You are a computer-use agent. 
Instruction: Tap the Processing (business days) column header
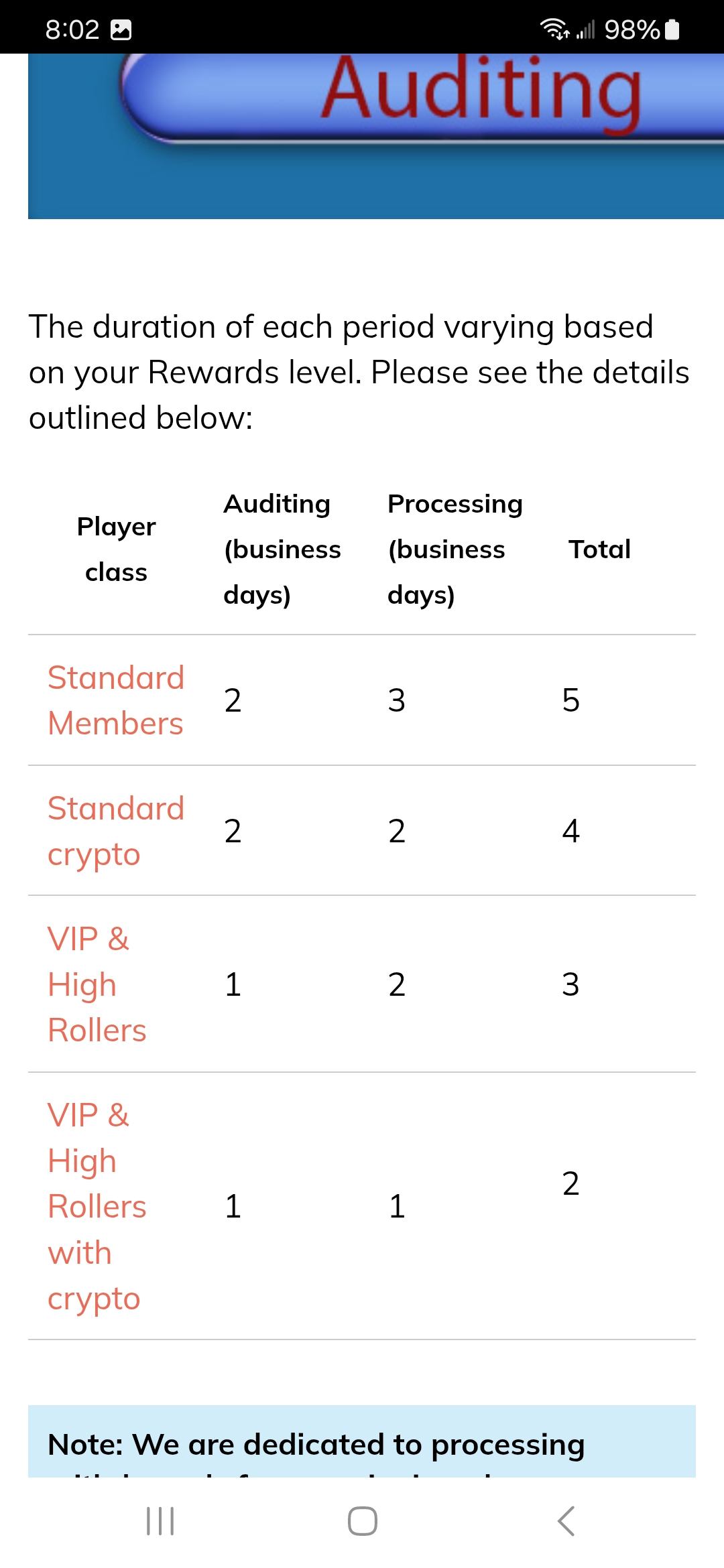click(x=455, y=549)
